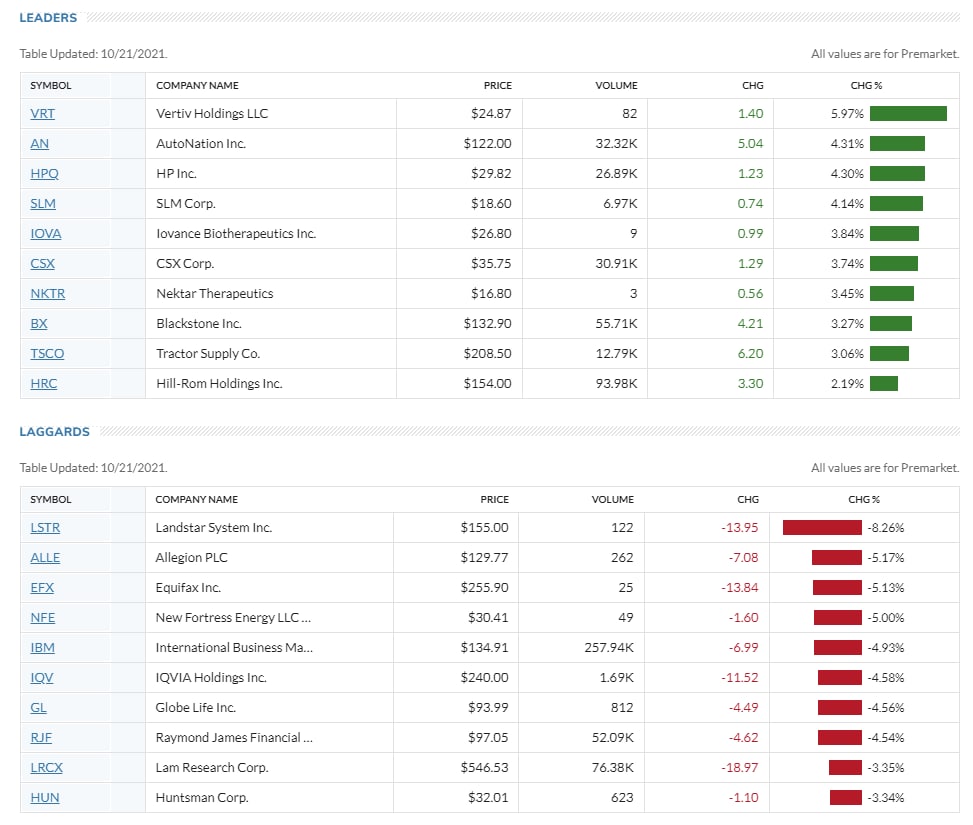Screen dimensions: 973x825
Task: Click SYMBOL header in Leaders table
Action: click(x=50, y=86)
